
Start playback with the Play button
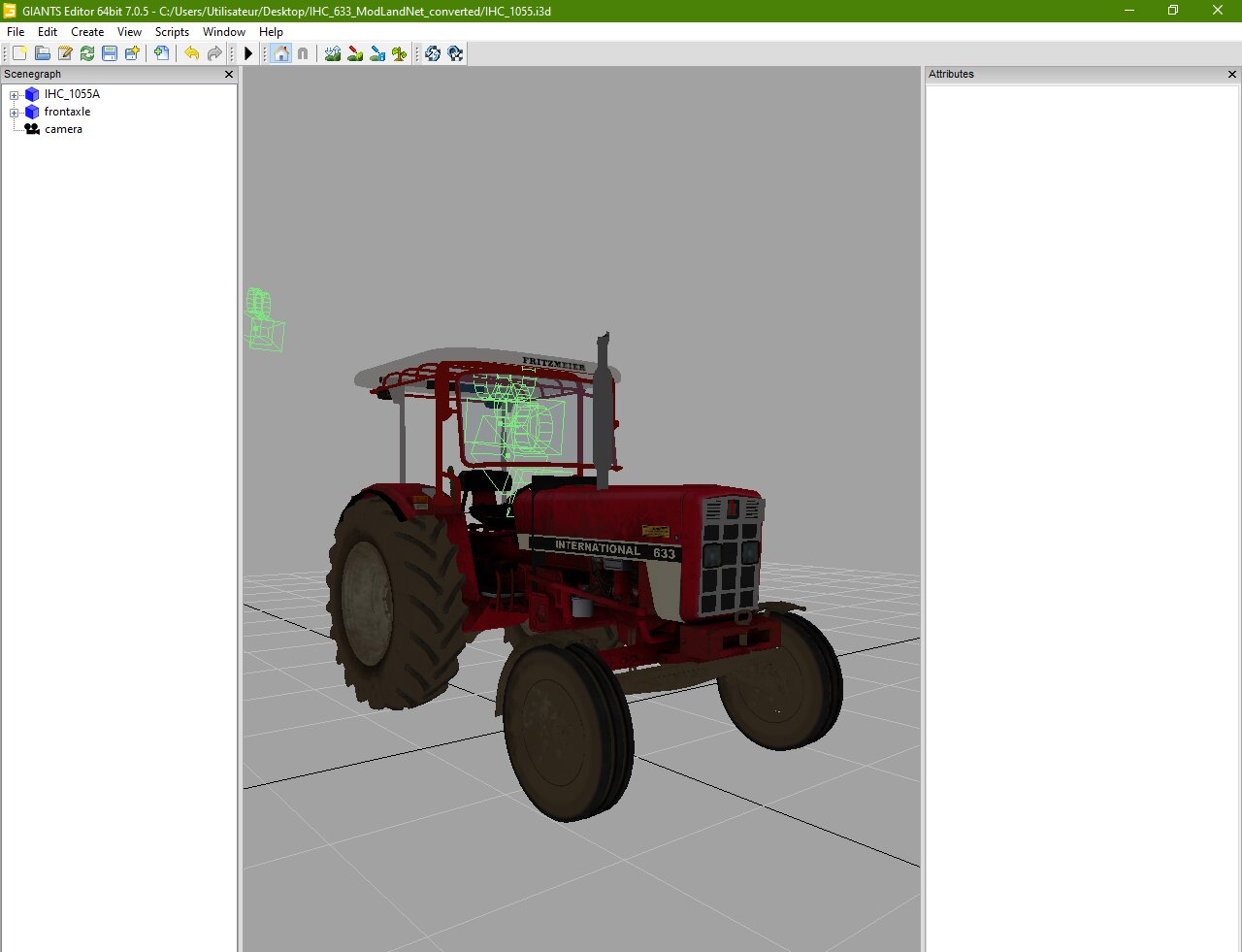pyautogui.click(x=248, y=53)
